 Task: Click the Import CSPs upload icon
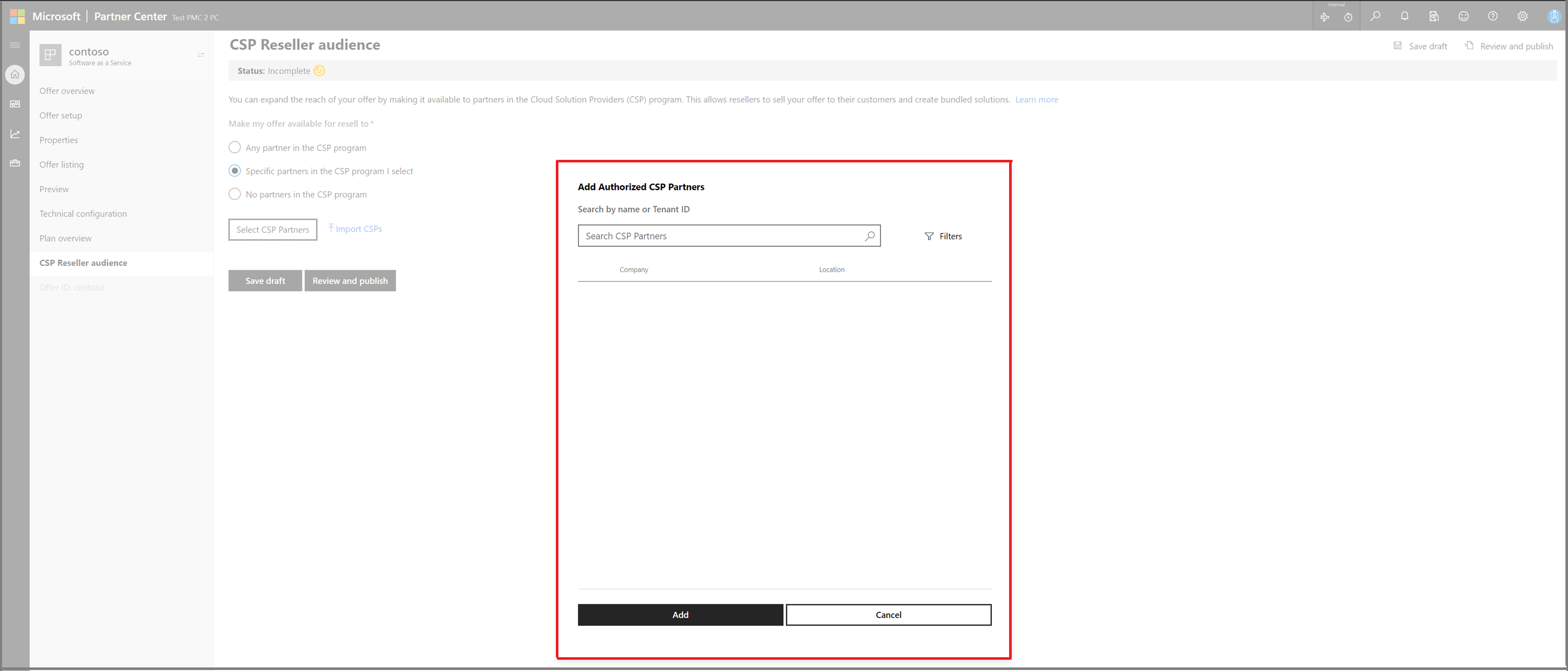(x=331, y=228)
